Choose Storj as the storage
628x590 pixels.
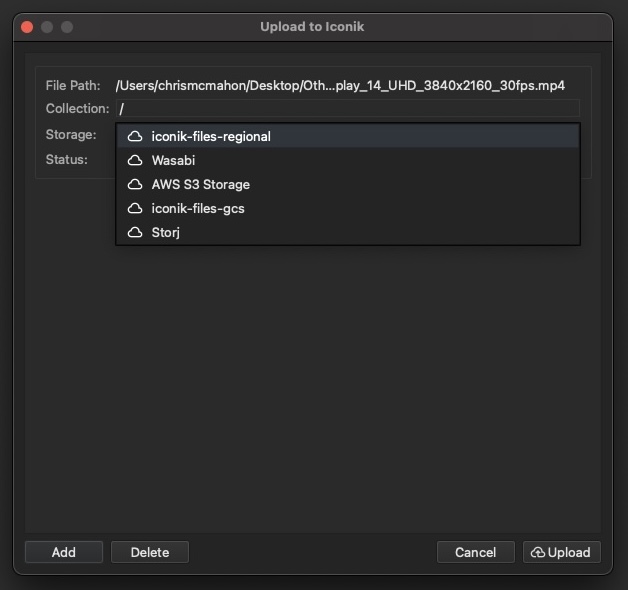click(x=166, y=232)
